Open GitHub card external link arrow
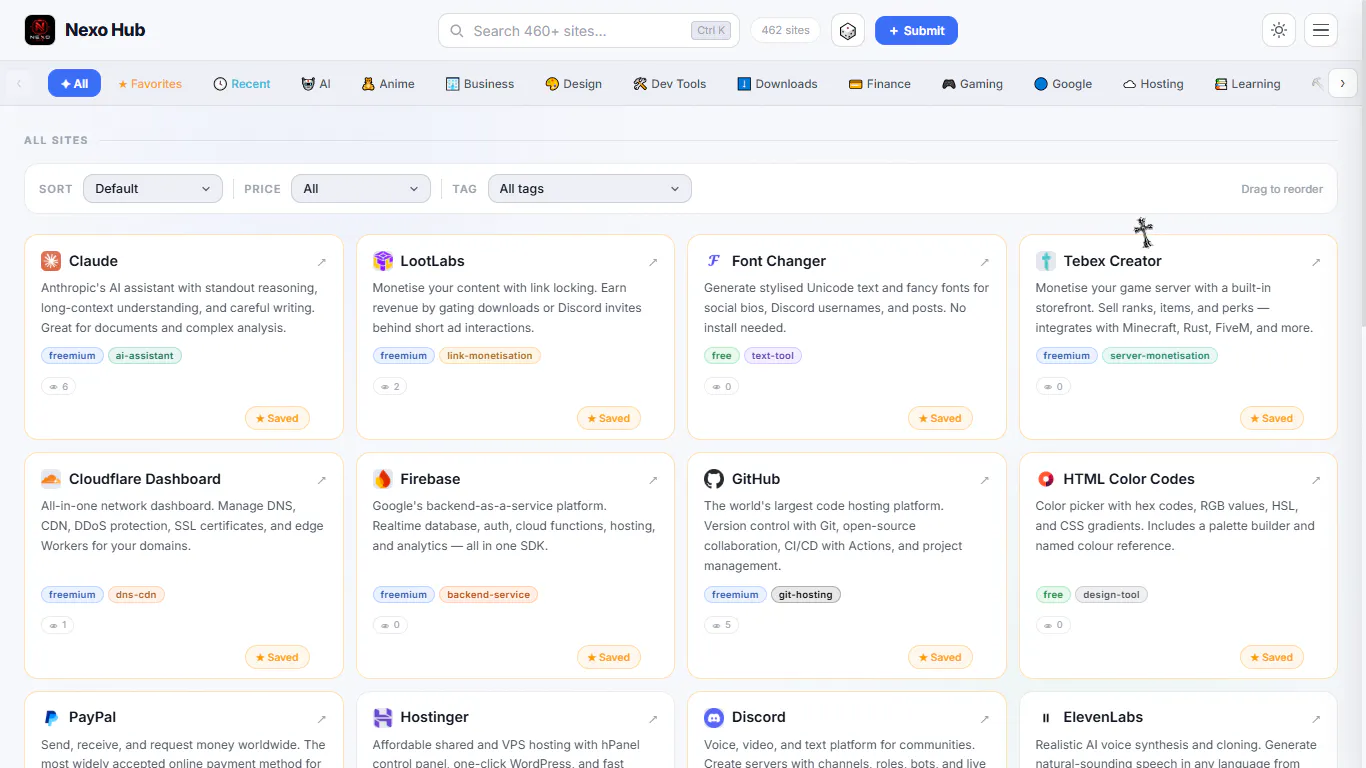1366x768 pixels. coord(985,480)
